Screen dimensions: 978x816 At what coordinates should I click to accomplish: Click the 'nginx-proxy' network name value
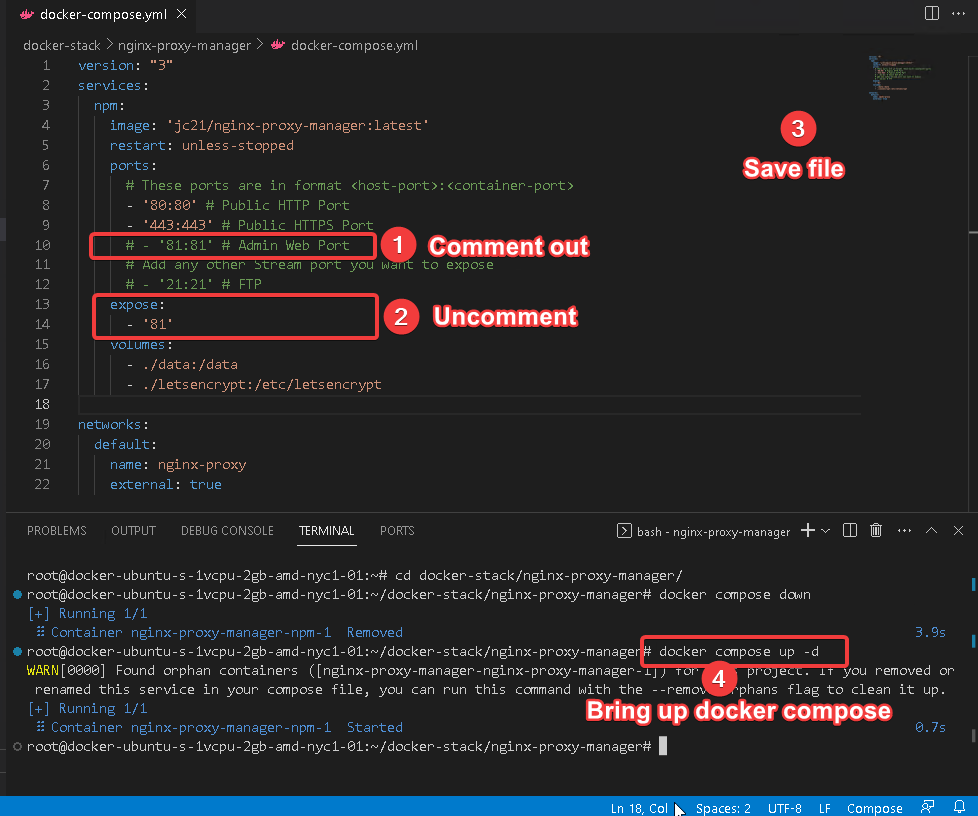(202, 465)
